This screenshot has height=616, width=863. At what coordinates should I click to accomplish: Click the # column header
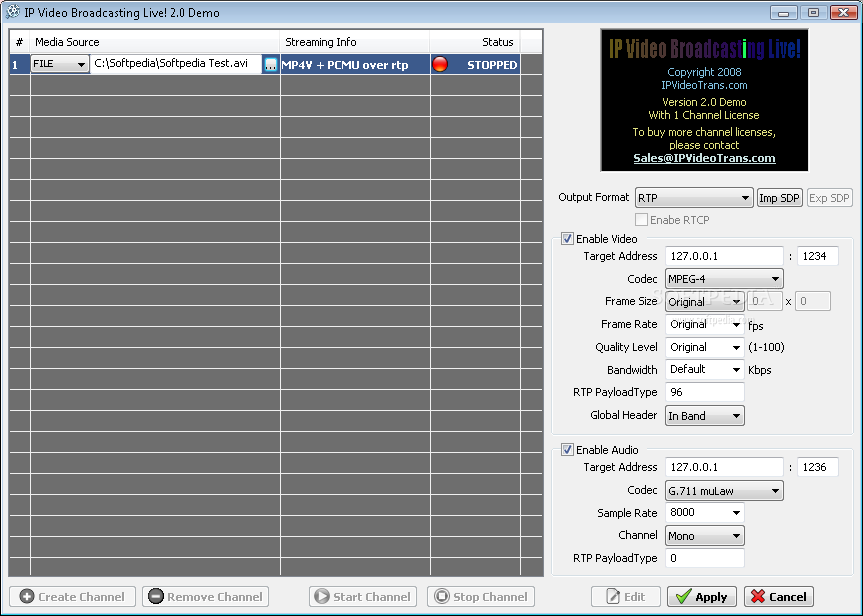tap(19, 42)
